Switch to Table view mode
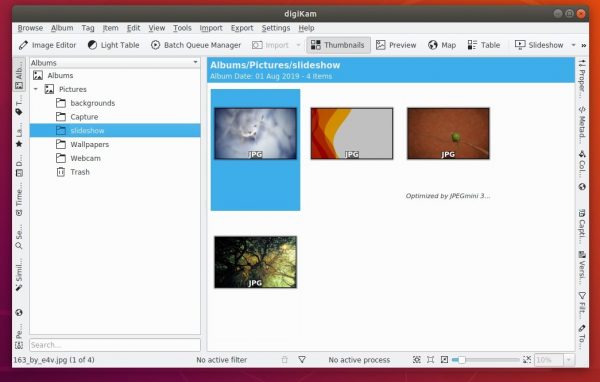Viewport: 600px width, 382px height. (484, 45)
